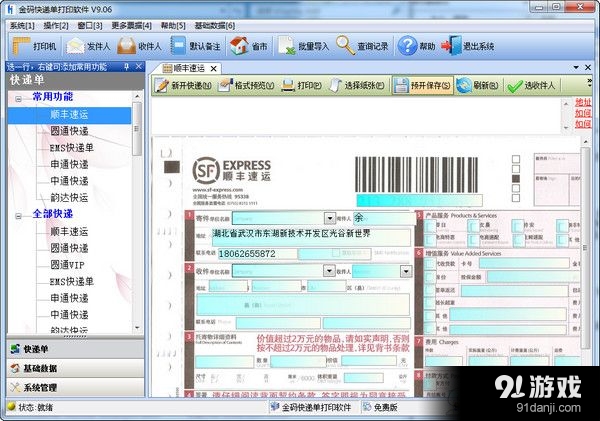This screenshot has width=600, height=421.
Task: Click 选择纸张 paper icon
Action: [x=335, y=85]
